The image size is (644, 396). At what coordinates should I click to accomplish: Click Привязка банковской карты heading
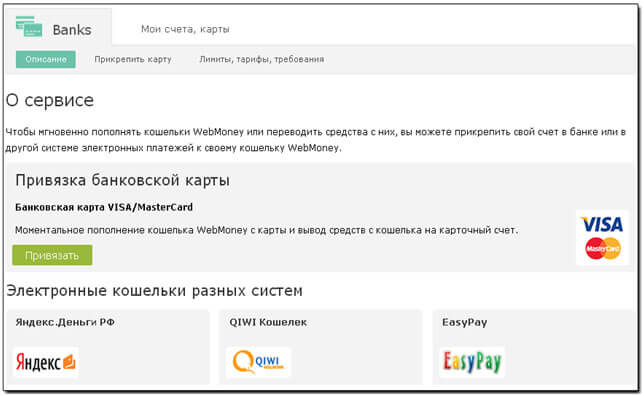[x=122, y=180]
